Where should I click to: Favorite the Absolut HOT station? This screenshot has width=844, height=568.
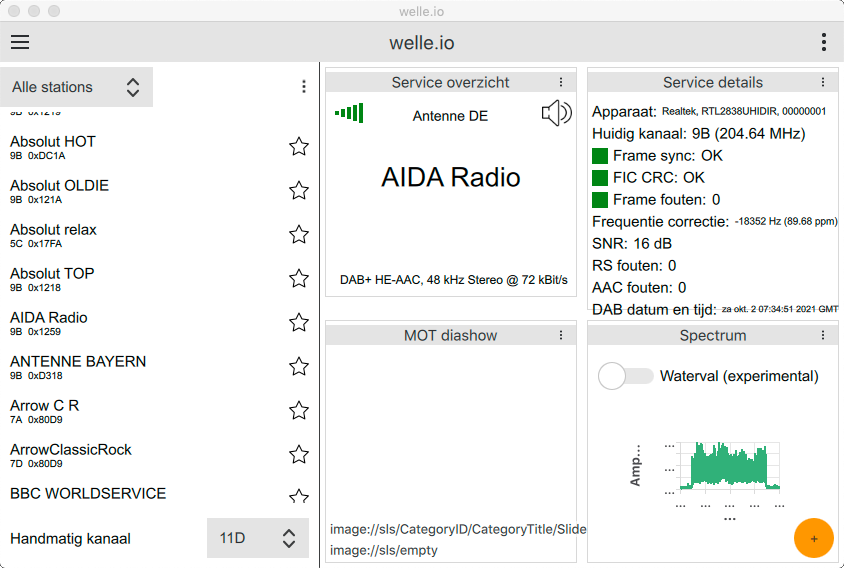coord(299,146)
